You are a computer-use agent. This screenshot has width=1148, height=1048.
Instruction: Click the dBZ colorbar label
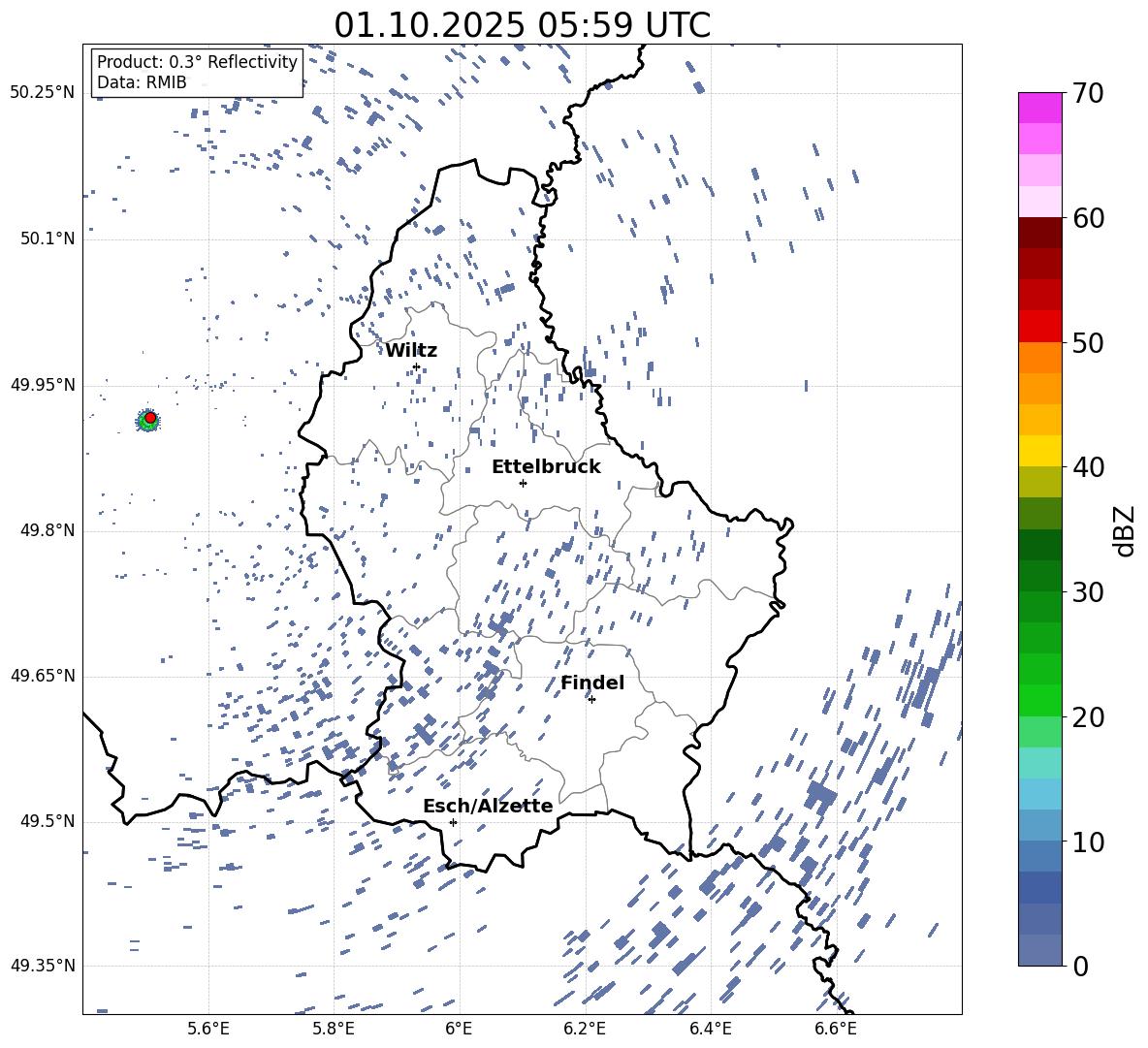(1125, 530)
